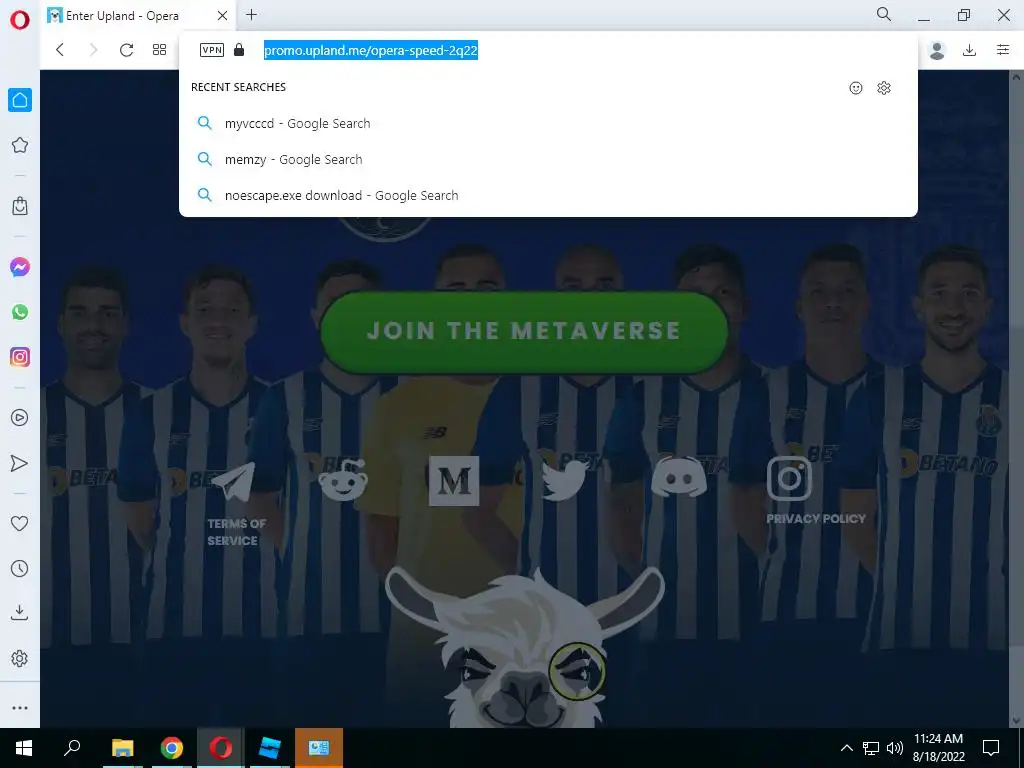Go back to previous page
Screen dimensions: 1024x768
(x=60, y=50)
